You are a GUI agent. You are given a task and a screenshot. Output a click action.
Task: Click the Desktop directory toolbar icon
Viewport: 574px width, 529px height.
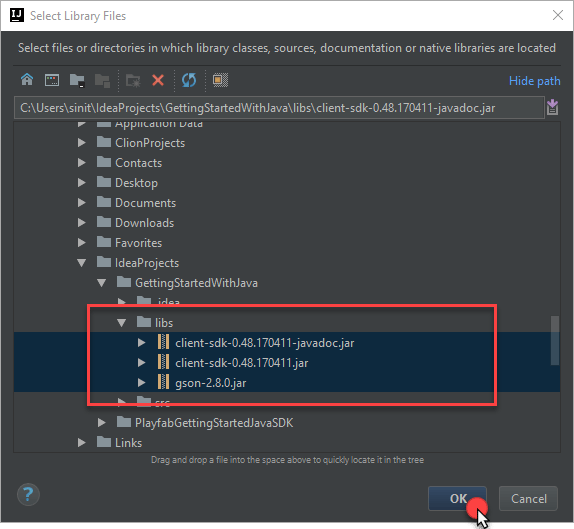pyautogui.click(x=52, y=79)
